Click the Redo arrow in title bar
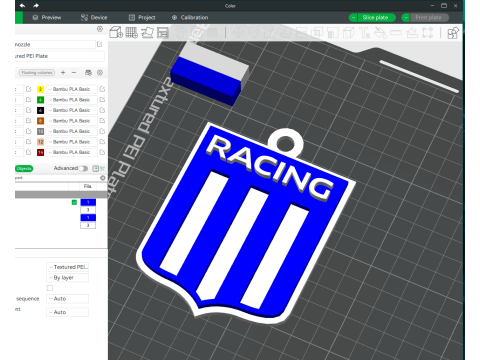 pos(36,6)
